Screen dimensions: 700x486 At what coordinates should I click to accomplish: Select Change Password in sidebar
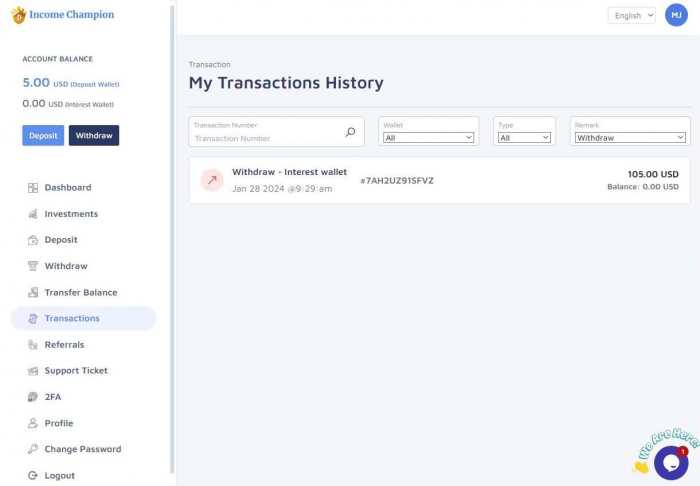(x=83, y=449)
